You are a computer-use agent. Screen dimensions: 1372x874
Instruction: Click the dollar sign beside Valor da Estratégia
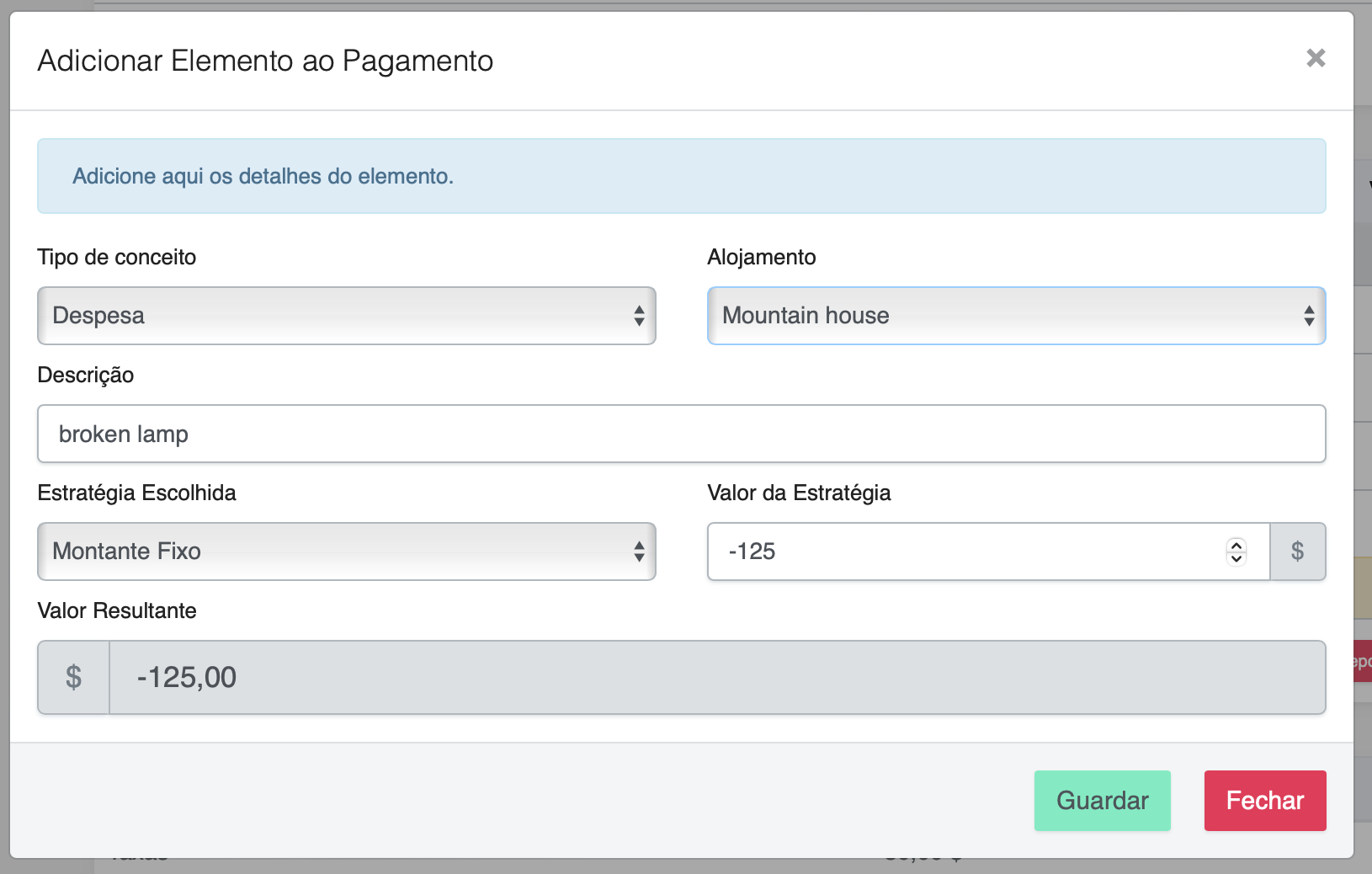click(1297, 552)
